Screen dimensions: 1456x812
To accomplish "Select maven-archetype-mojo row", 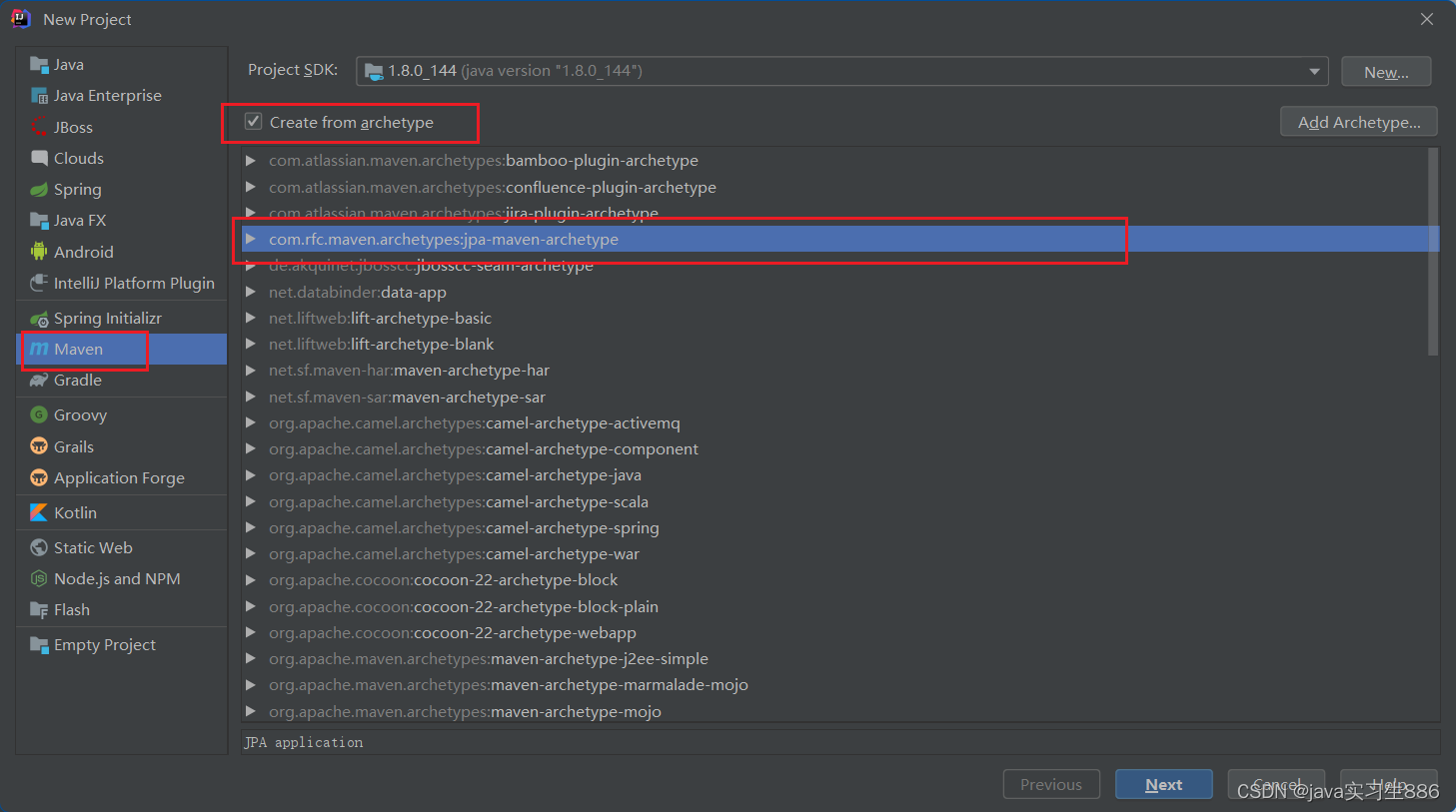I will [834, 711].
